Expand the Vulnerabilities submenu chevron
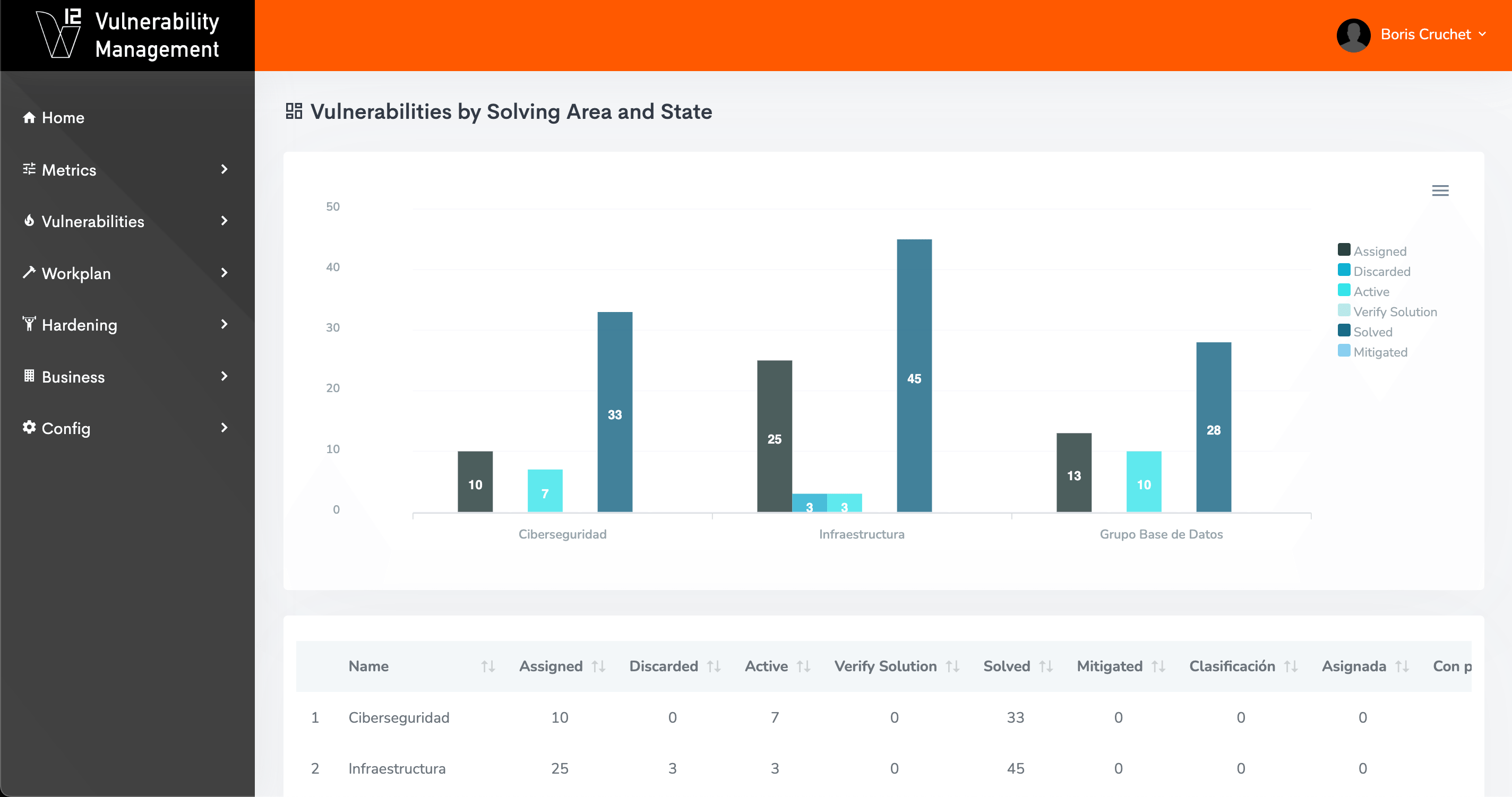Screen dimensions: 1512x797 point(224,221)
